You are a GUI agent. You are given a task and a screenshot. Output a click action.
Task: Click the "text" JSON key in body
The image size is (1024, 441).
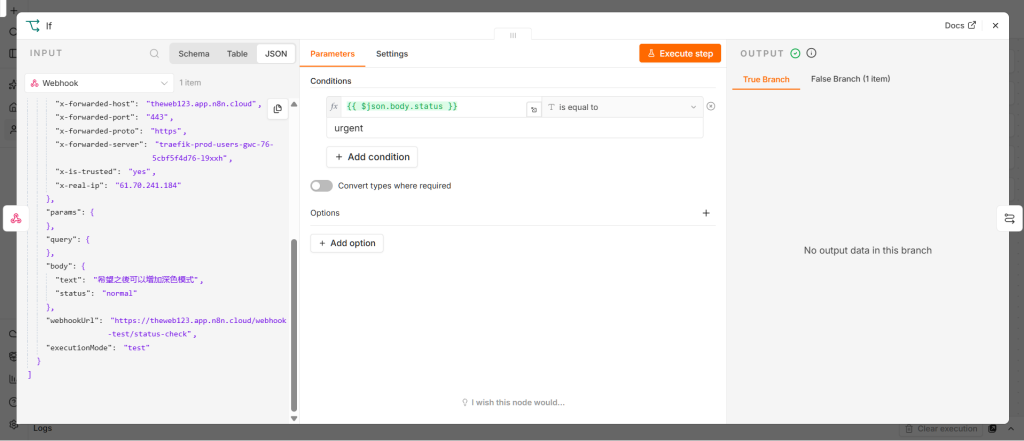[69, 280]
